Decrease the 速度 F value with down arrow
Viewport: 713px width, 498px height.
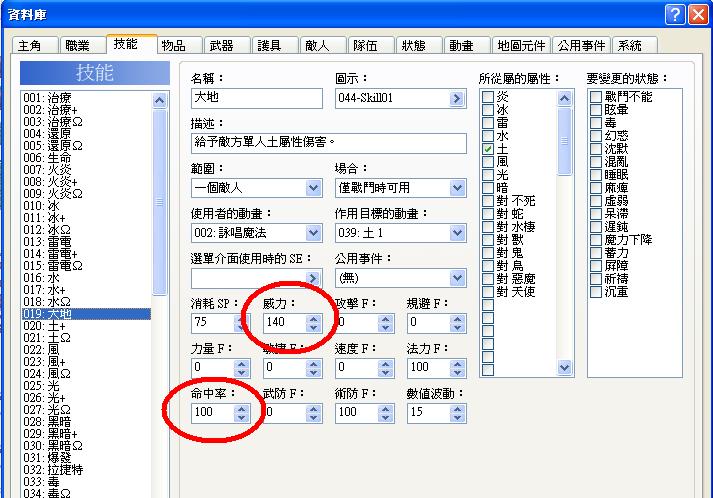point(386,372)
